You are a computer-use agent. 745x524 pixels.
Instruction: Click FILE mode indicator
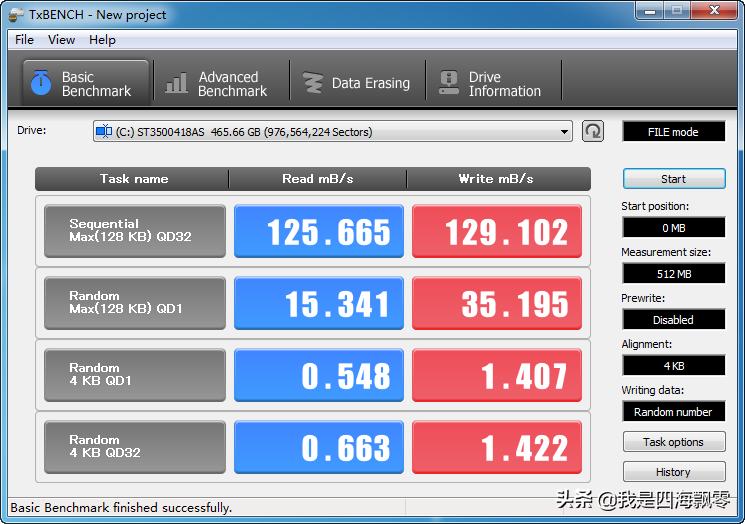674,132
